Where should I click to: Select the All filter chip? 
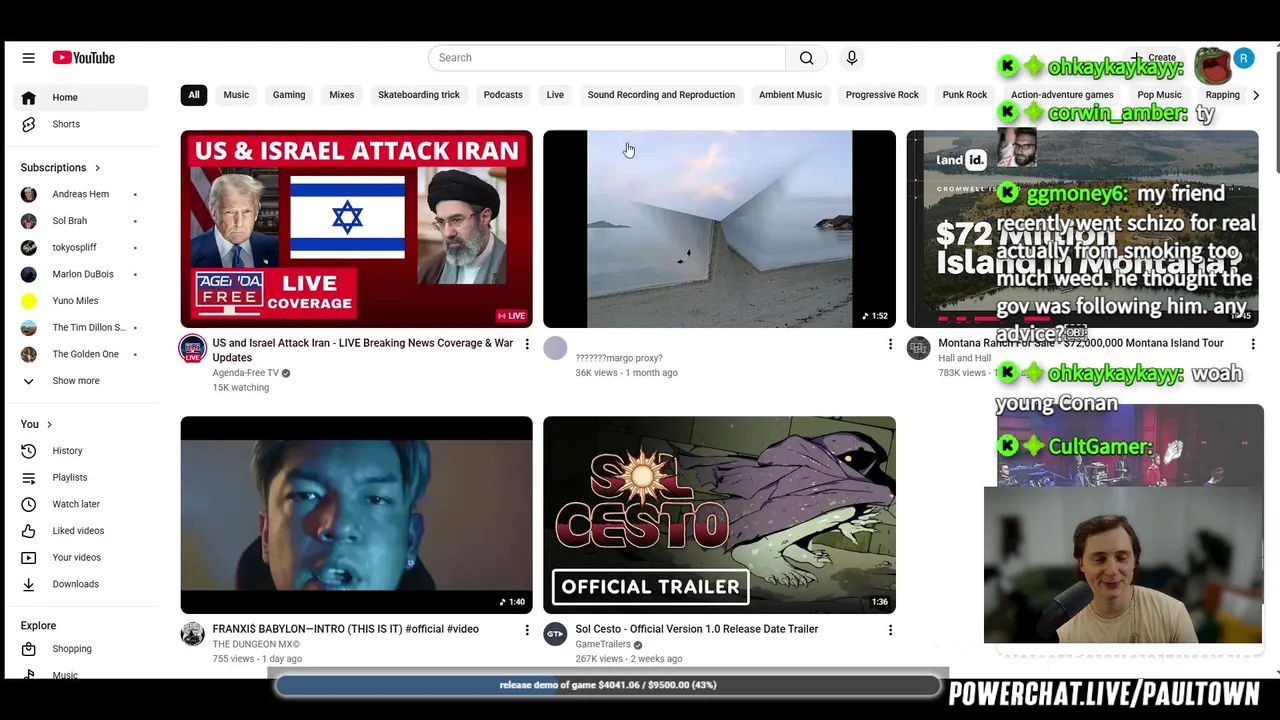(x=194, y=95)
